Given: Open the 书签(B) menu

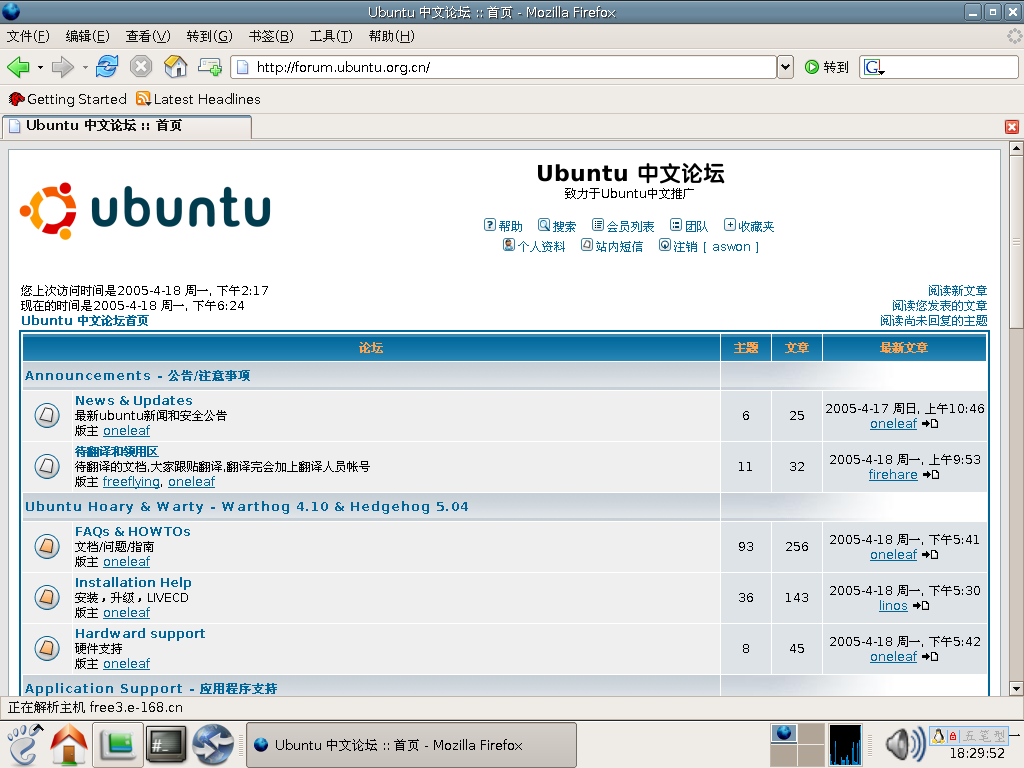Looking at the screenshot, I should 271,36.
